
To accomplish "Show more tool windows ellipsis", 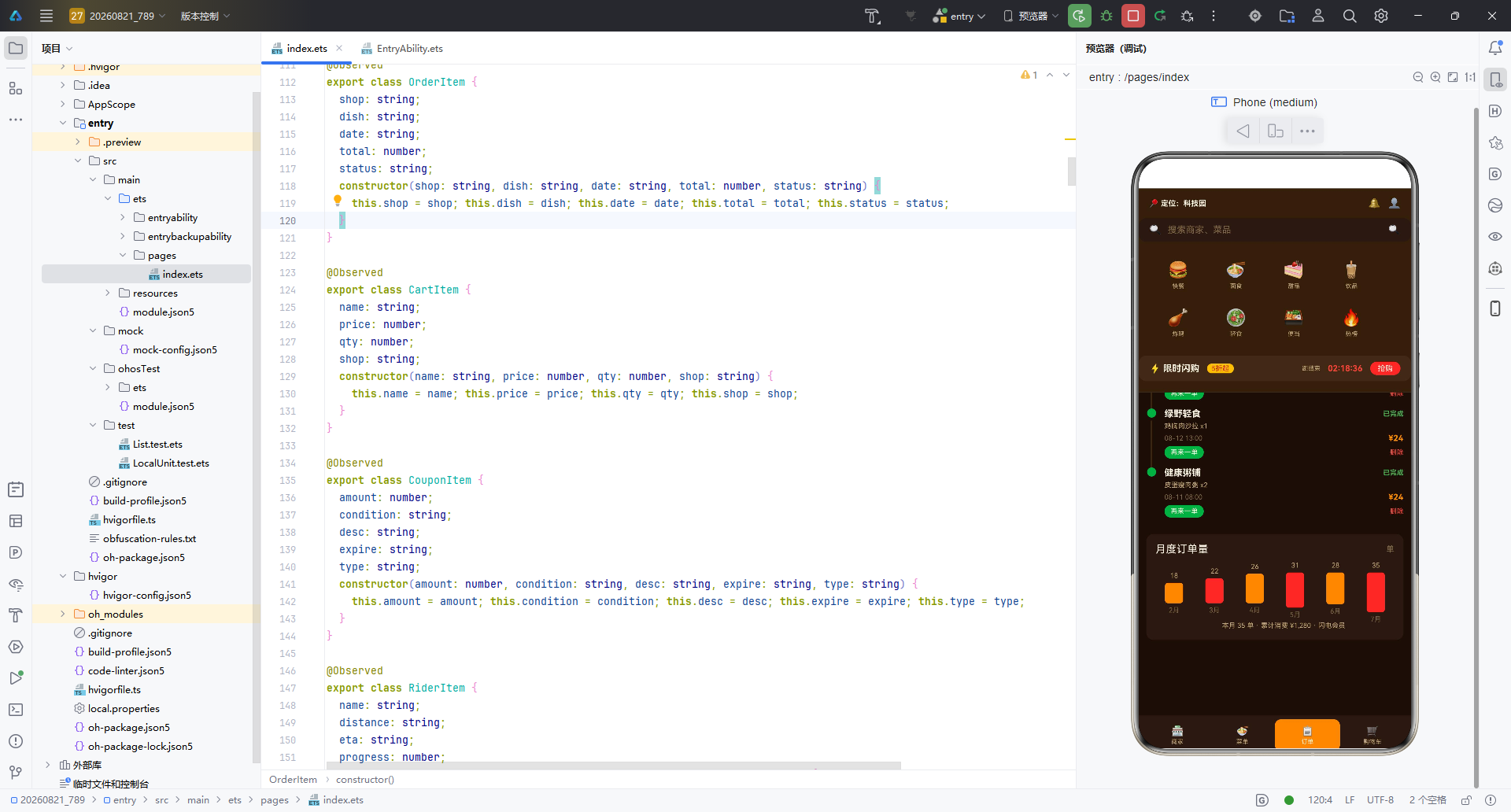I will coord(16,120).
